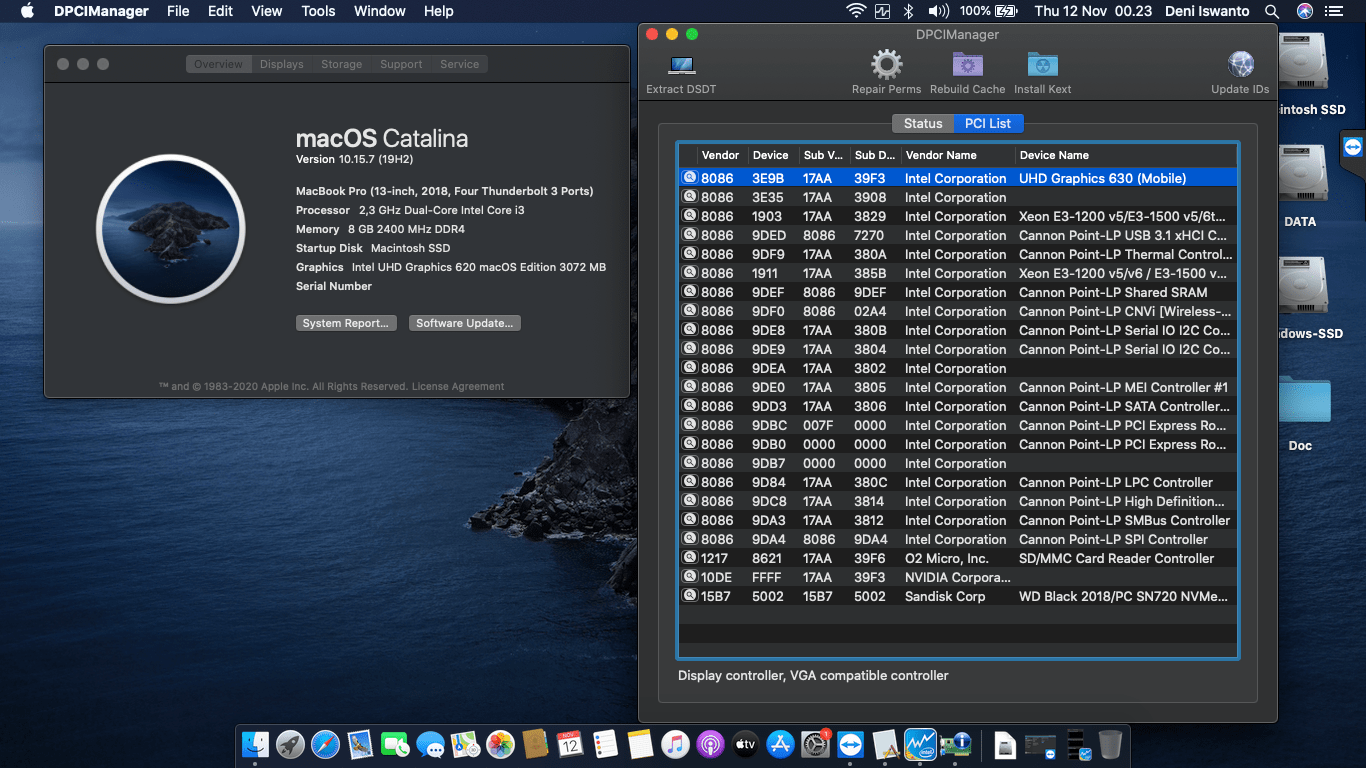The width and height of the screenshot is (1366, 768).
Task: Open the View menu
Action: [x=266, y=11]
